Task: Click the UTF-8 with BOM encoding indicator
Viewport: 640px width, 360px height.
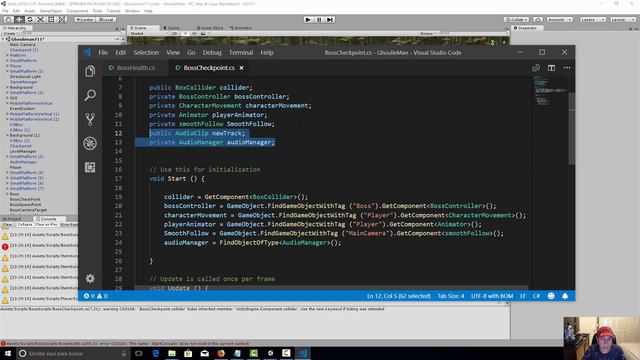Action: point(492,296)
